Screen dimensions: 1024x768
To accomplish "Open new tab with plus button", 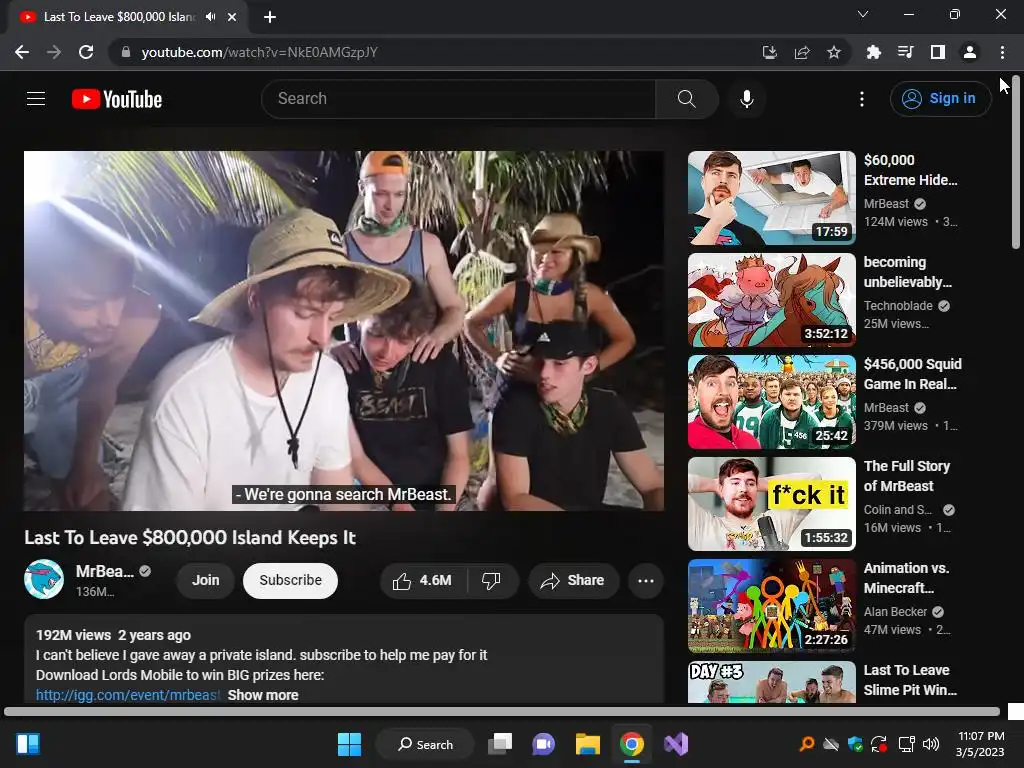I will (x=270, y=17).
